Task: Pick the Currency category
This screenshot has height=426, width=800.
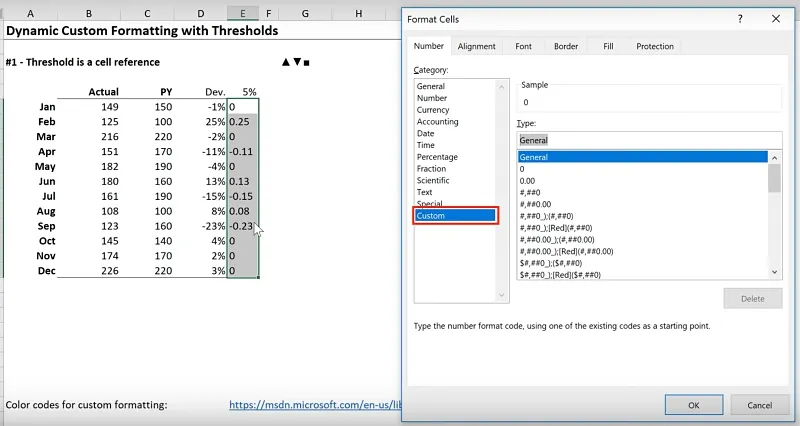Action: (434, 110)
